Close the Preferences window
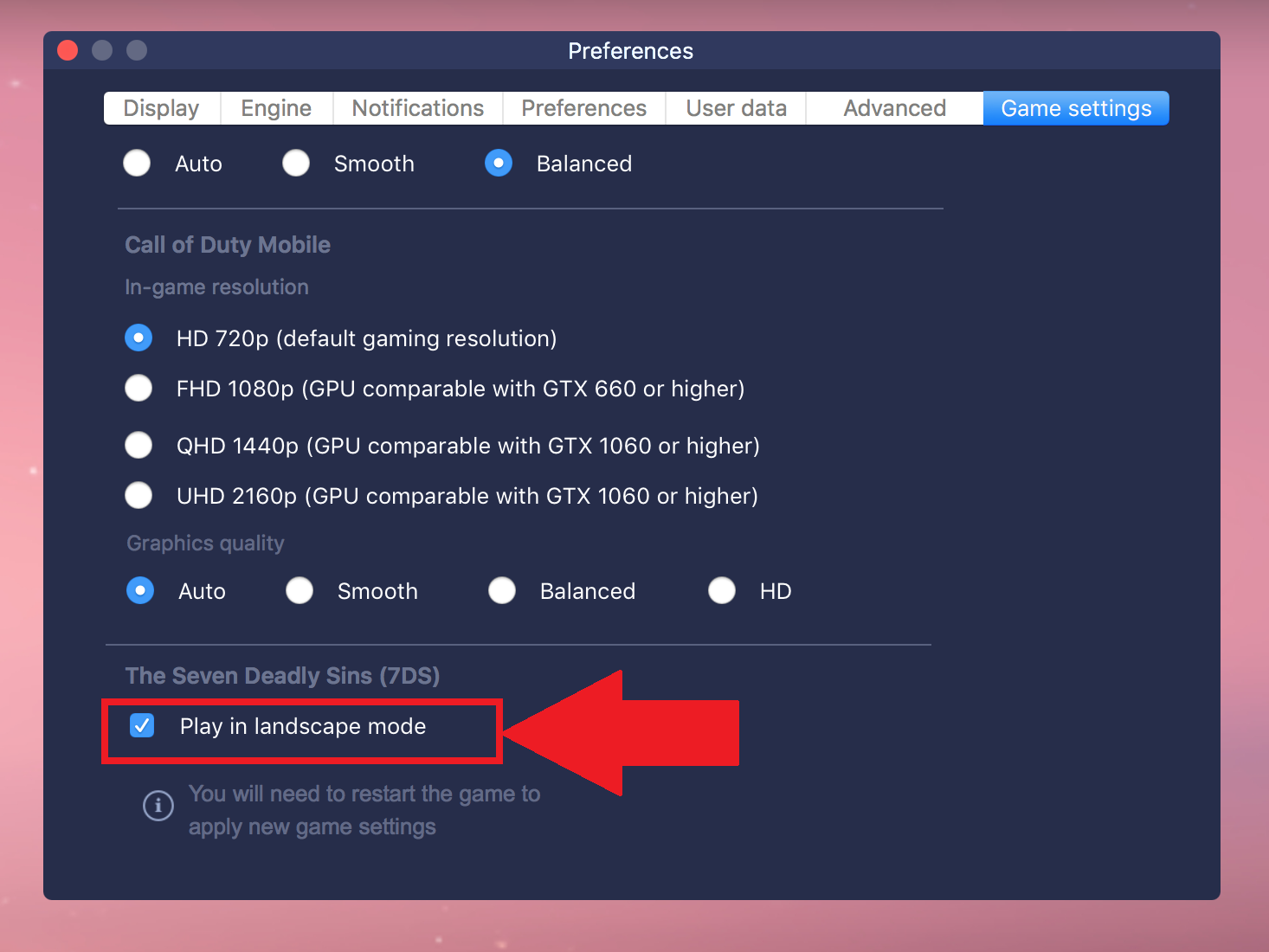This screenshot has height=952, width=1269. coord(68,50)
